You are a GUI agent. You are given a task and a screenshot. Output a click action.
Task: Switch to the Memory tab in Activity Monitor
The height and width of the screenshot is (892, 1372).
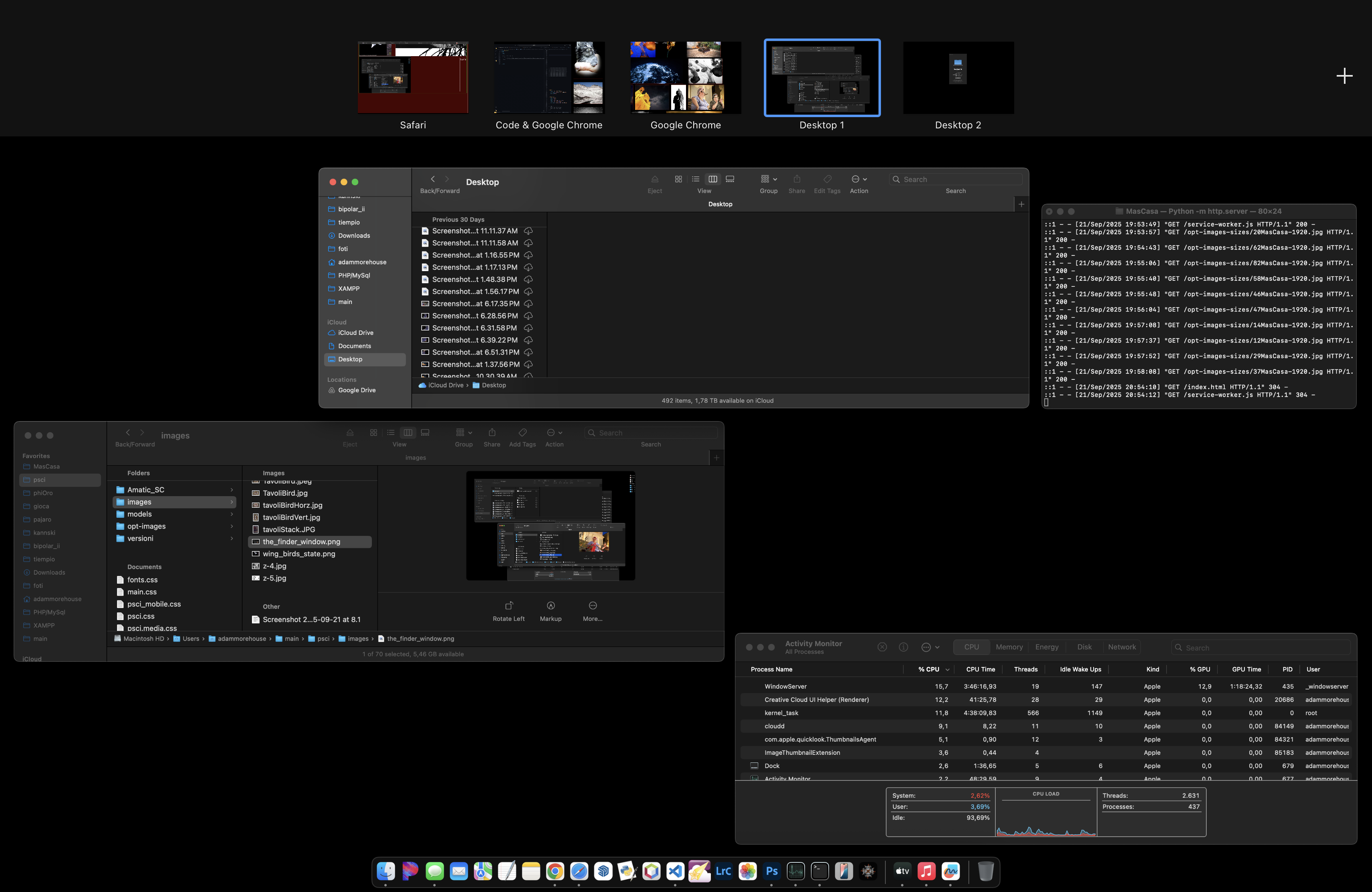click(1009, 647)
